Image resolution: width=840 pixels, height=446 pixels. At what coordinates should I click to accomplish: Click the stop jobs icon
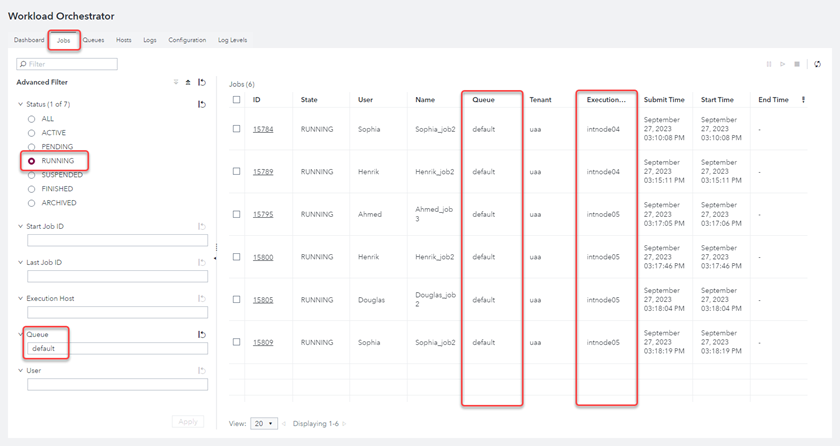tap(797, 64)
